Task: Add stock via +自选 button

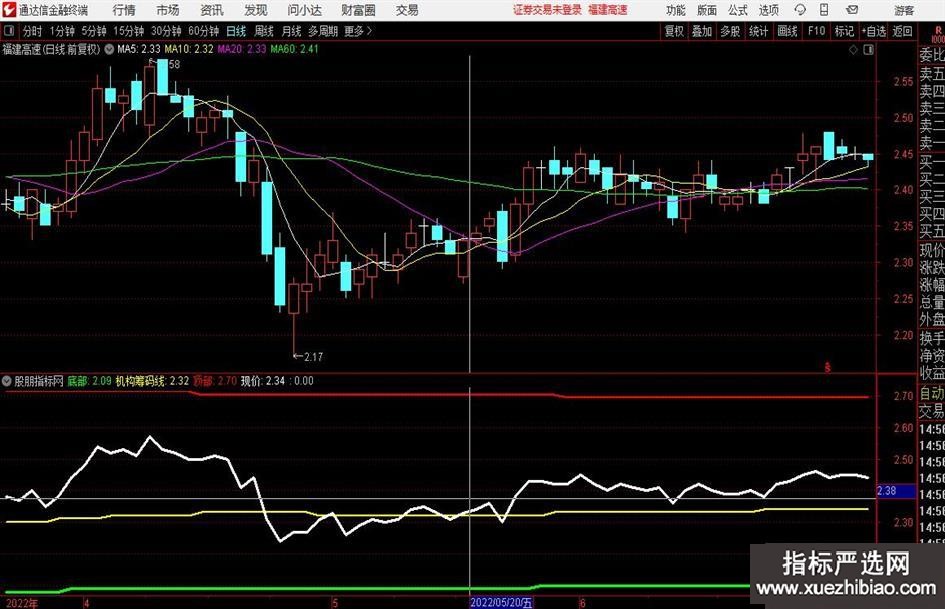Action: coord(874,31)
